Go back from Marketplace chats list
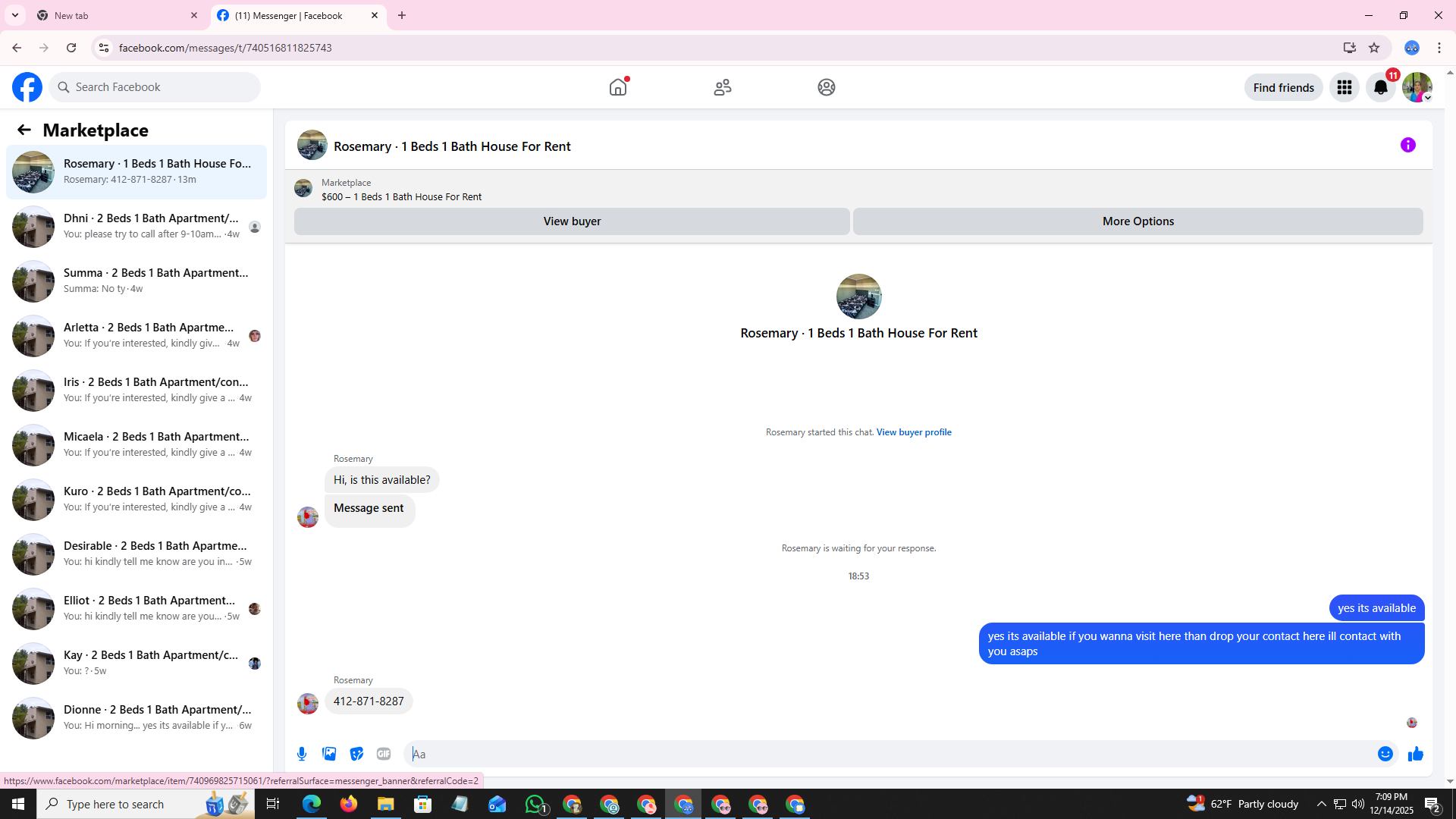The width and height of the screenshot is (1456, 819). click(24, 130)
